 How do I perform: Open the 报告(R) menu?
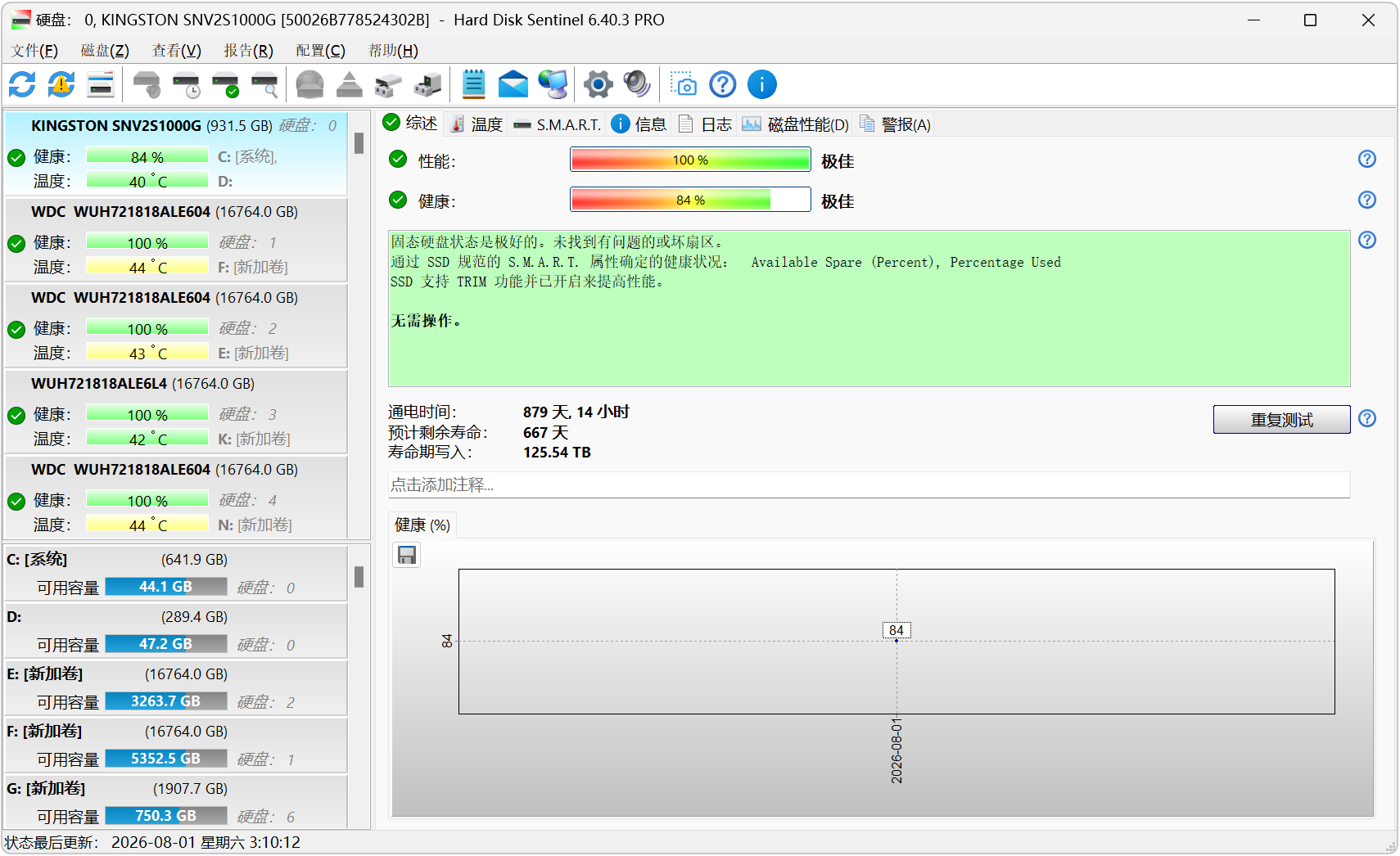point(249,51)
